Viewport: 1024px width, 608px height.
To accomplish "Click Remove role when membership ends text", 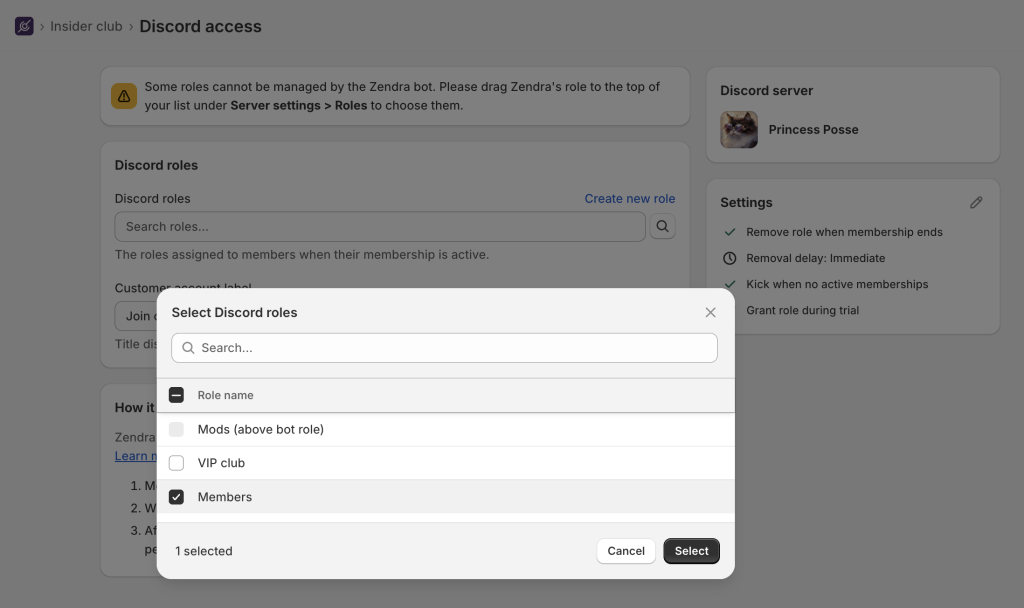I will pos(844,232).
